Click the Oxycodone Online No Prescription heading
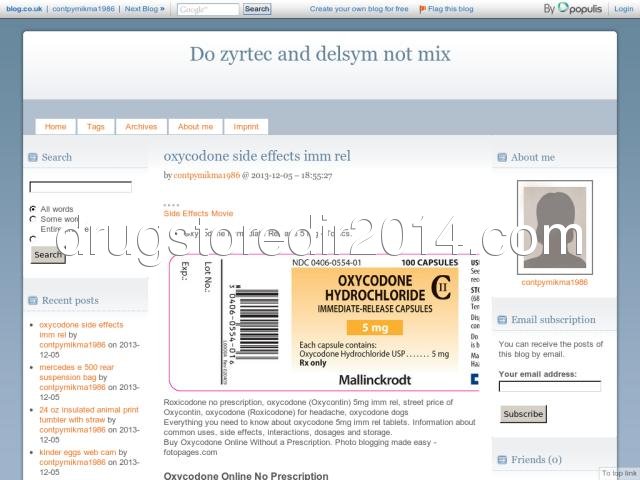640x480 pixels. click(x=246, y=476)
